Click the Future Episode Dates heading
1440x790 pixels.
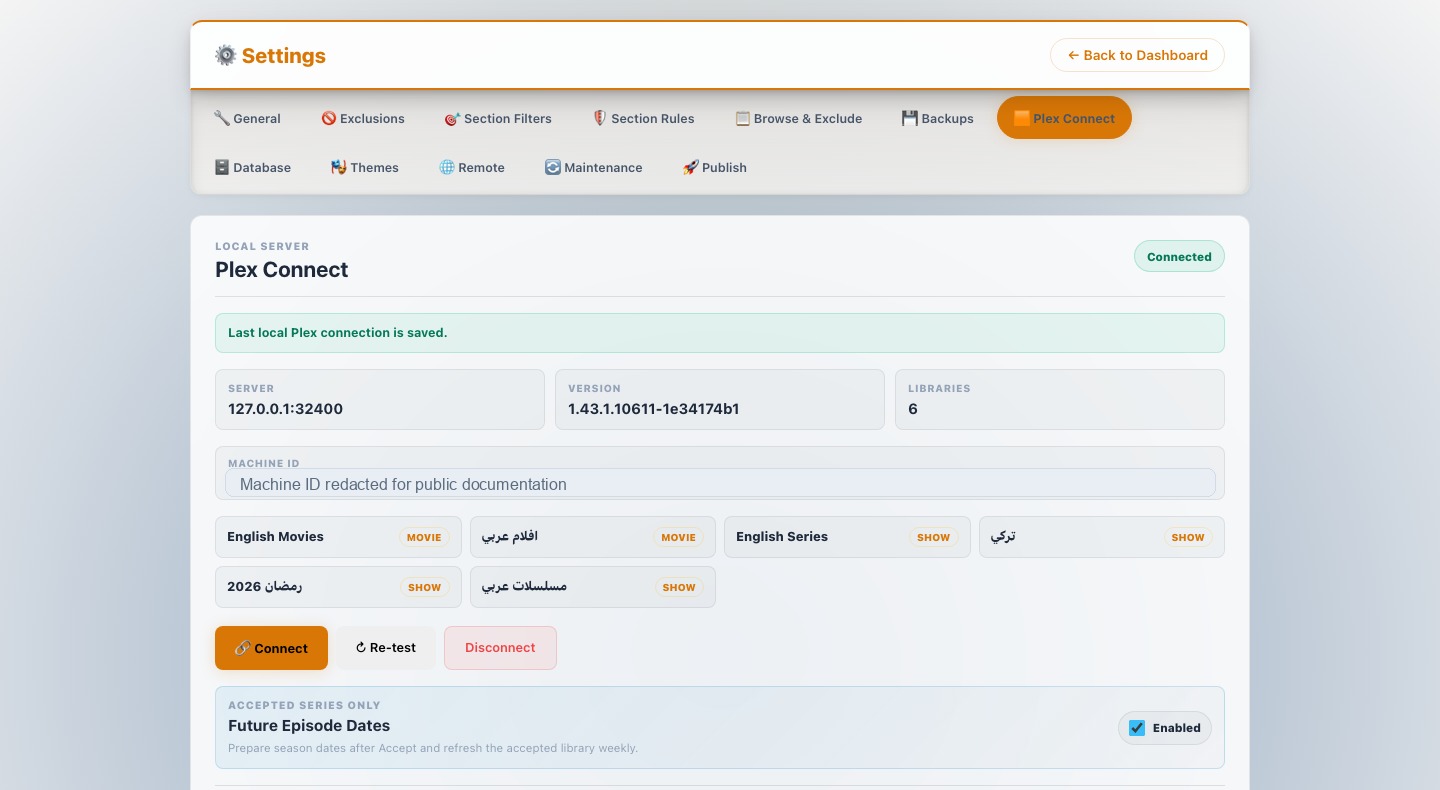tap(309, 726)
